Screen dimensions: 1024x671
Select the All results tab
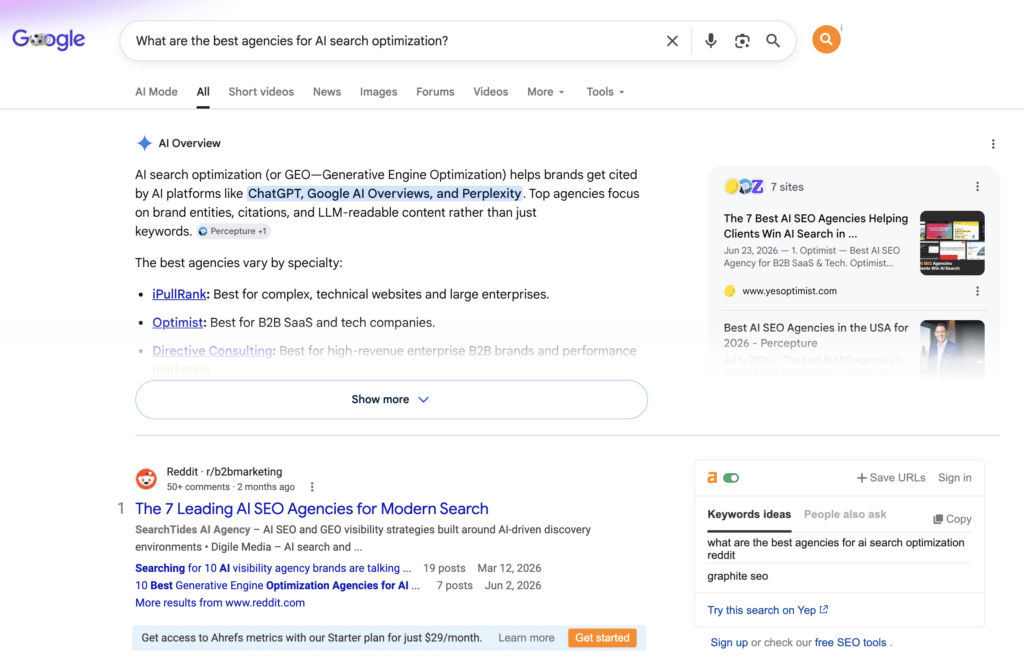pos(203,92)
